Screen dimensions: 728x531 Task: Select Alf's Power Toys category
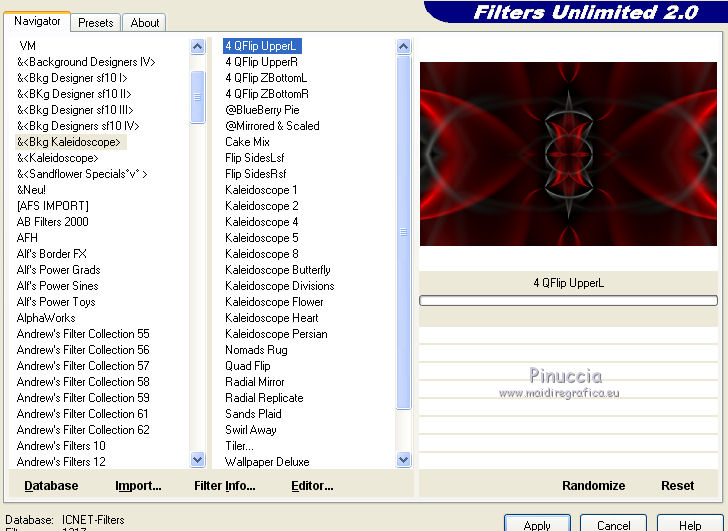(56, 302)
